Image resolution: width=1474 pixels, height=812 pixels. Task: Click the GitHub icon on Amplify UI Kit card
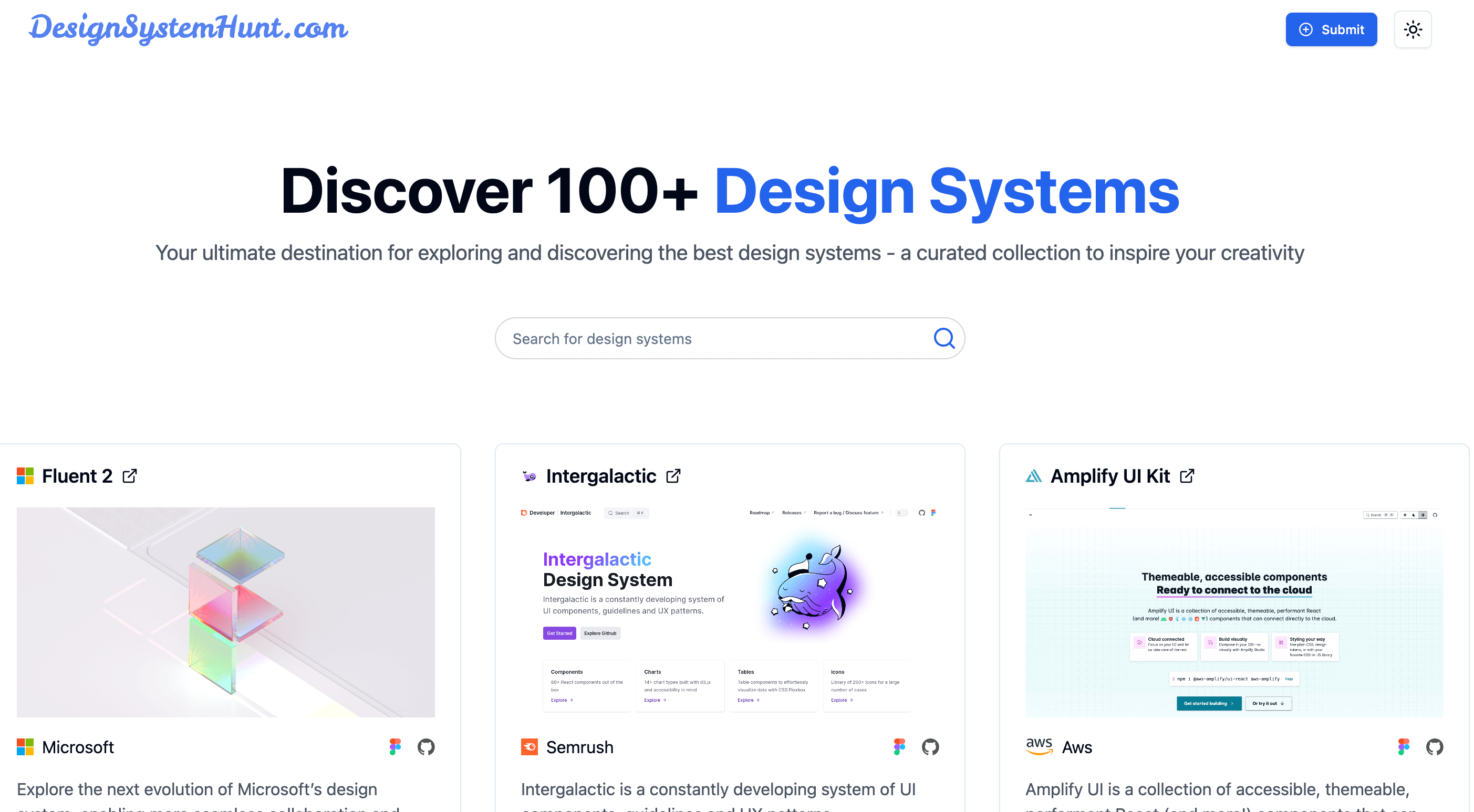point(1433,747)
